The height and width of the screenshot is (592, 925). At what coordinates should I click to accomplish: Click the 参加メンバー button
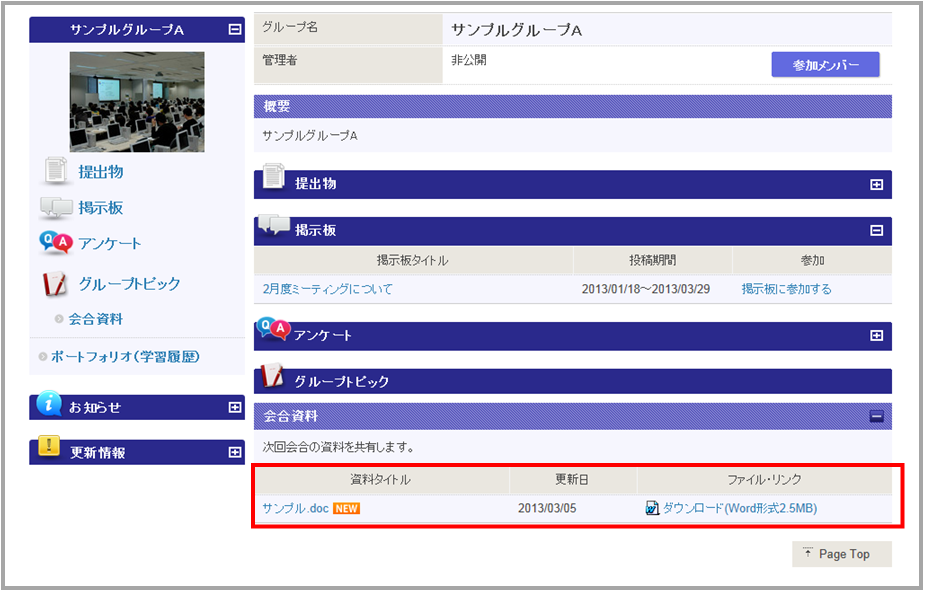pyautogui.click(x=825, y=65)
